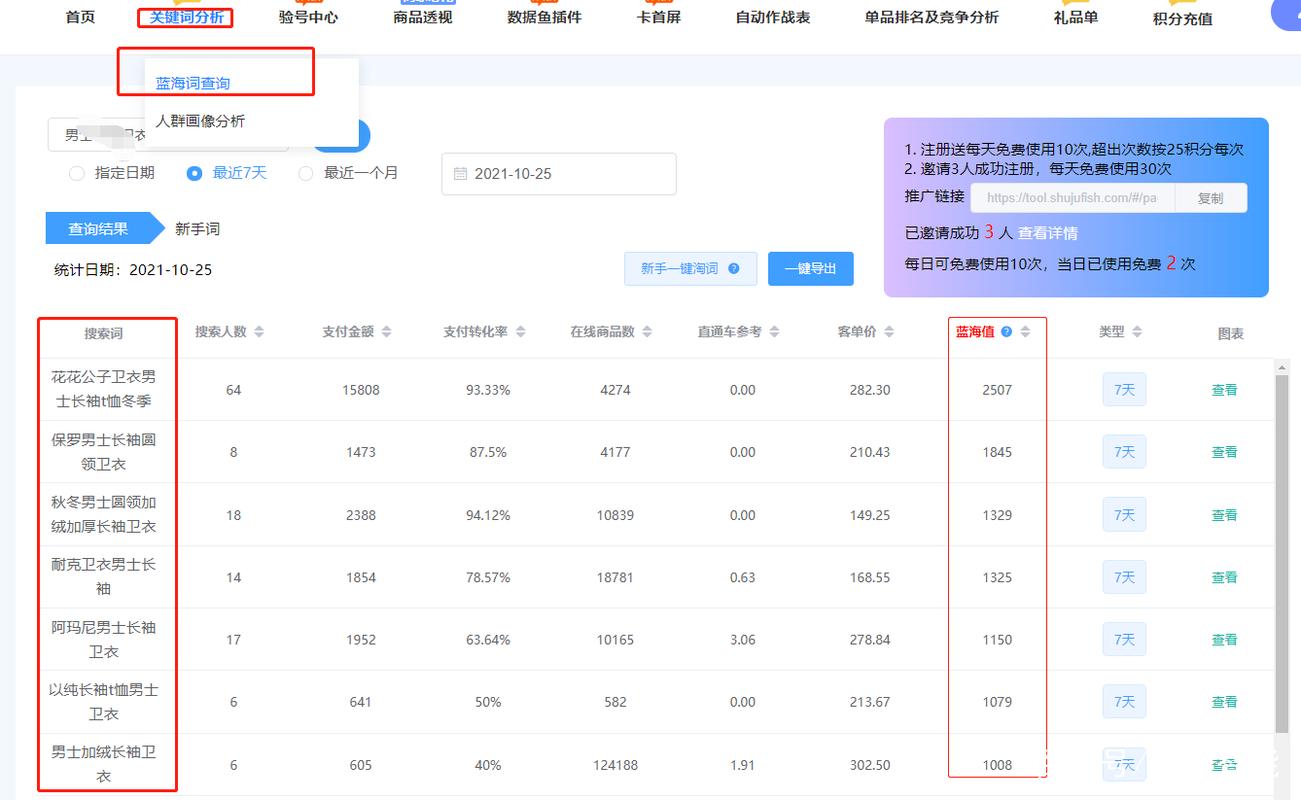1301x800 pixels.
Task: Choose 人群画像分析 from the dropdown menu
Action: [x=200, y=121]
